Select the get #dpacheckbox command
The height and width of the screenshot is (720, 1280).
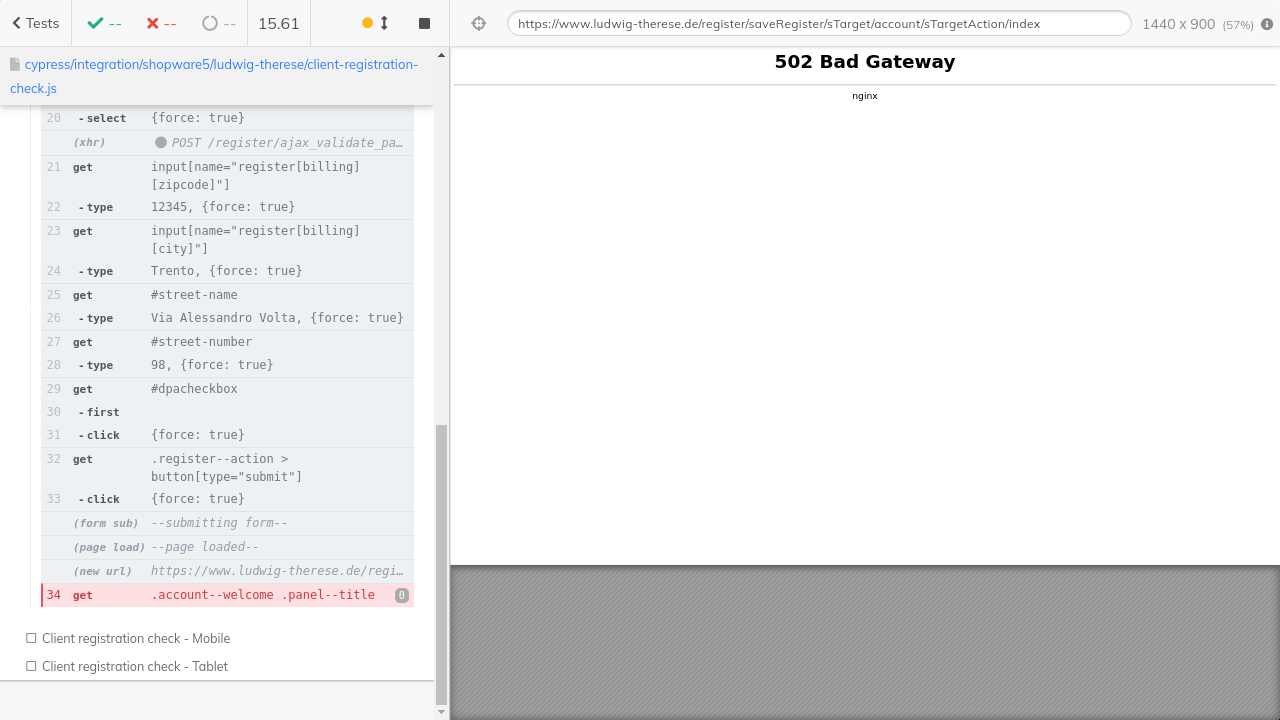pyautogui.click(x=227, y=389)
